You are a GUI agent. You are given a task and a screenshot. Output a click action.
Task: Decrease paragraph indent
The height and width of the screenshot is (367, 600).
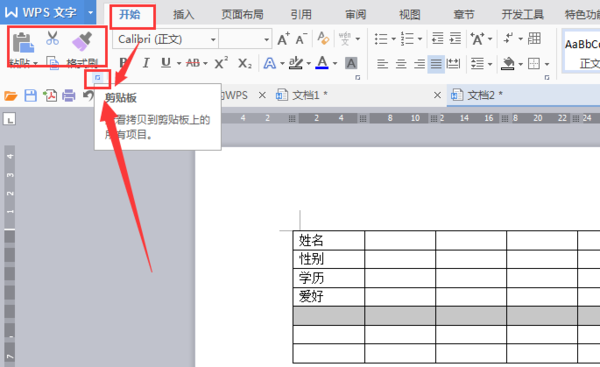pyautogui.click(x=437, y=39)
